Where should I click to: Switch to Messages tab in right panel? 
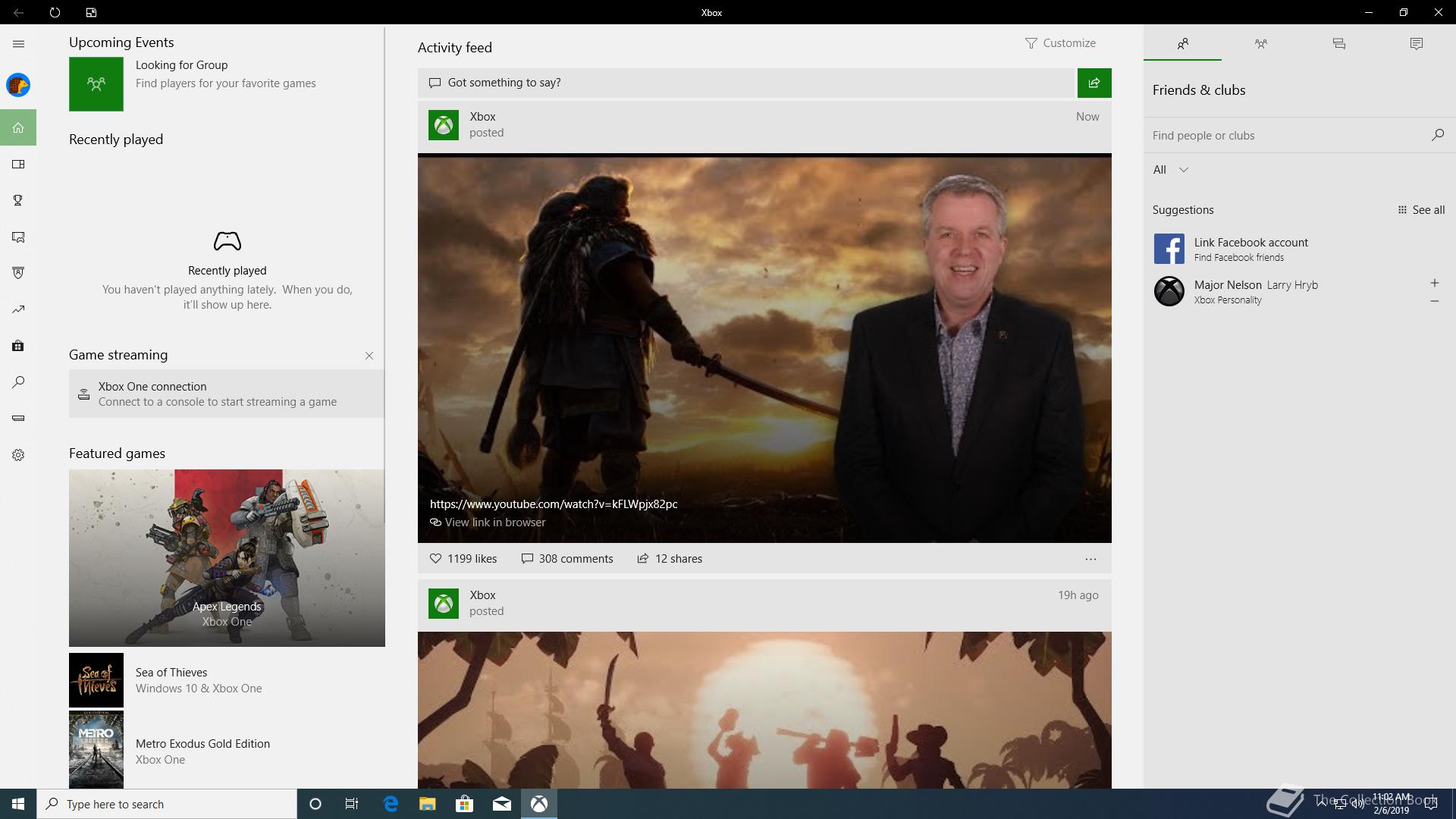point(1338,43)
